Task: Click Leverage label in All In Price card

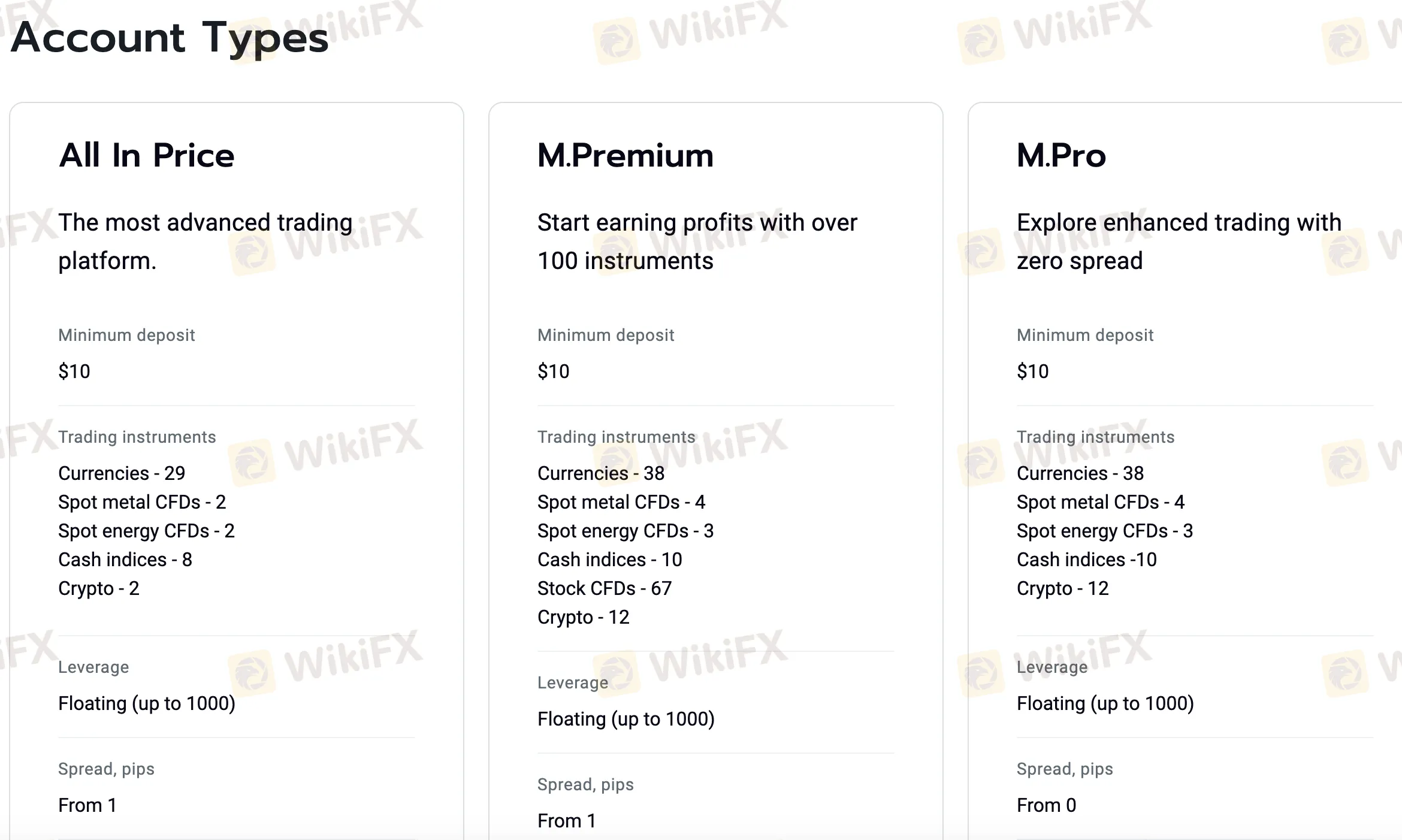Action: pyautogui.click(x=93, y=667)
